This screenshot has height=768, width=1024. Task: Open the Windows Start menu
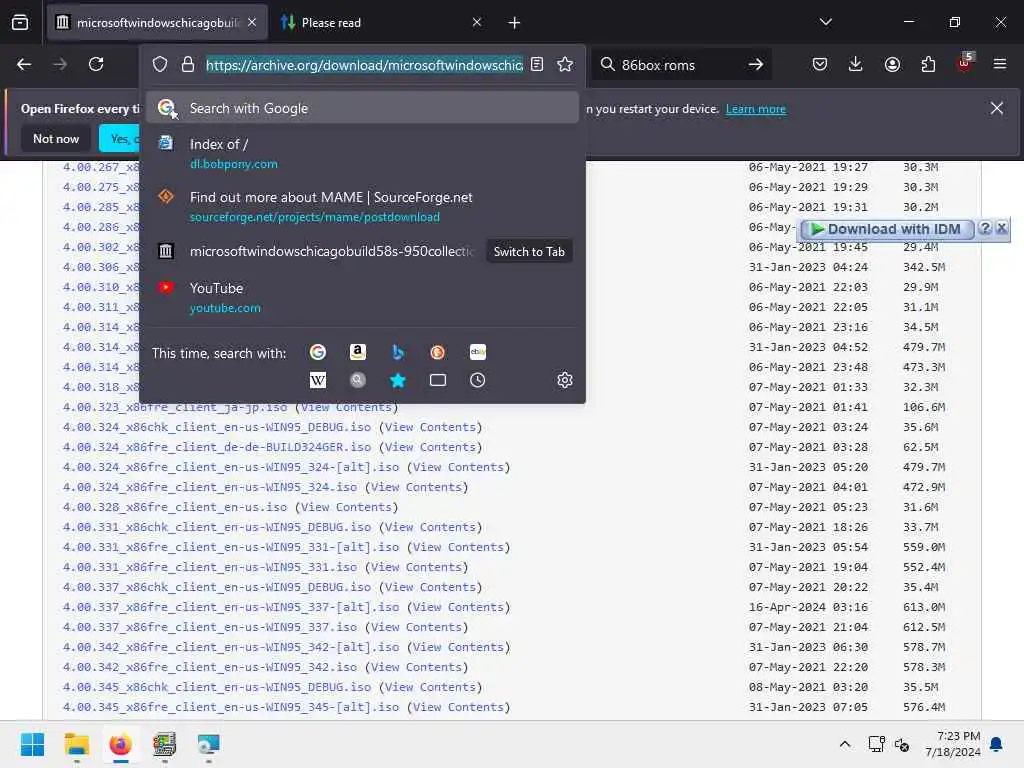pyautogui.click(x=32, y=744)
